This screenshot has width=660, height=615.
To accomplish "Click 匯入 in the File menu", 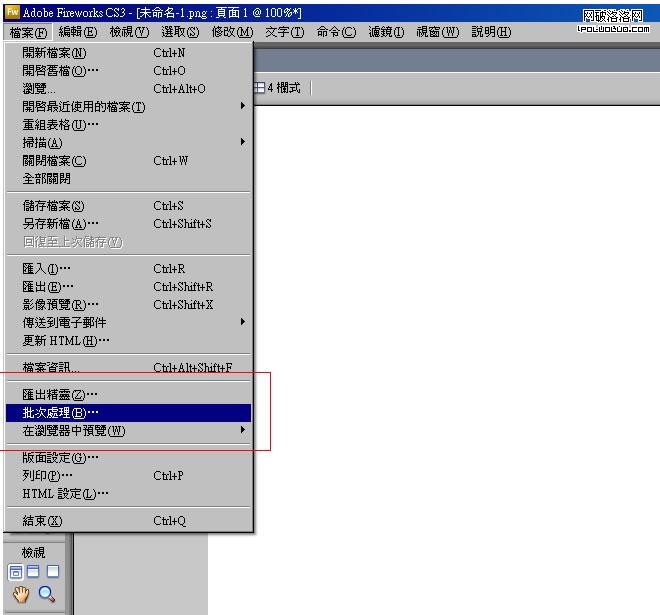I will 47,269.
